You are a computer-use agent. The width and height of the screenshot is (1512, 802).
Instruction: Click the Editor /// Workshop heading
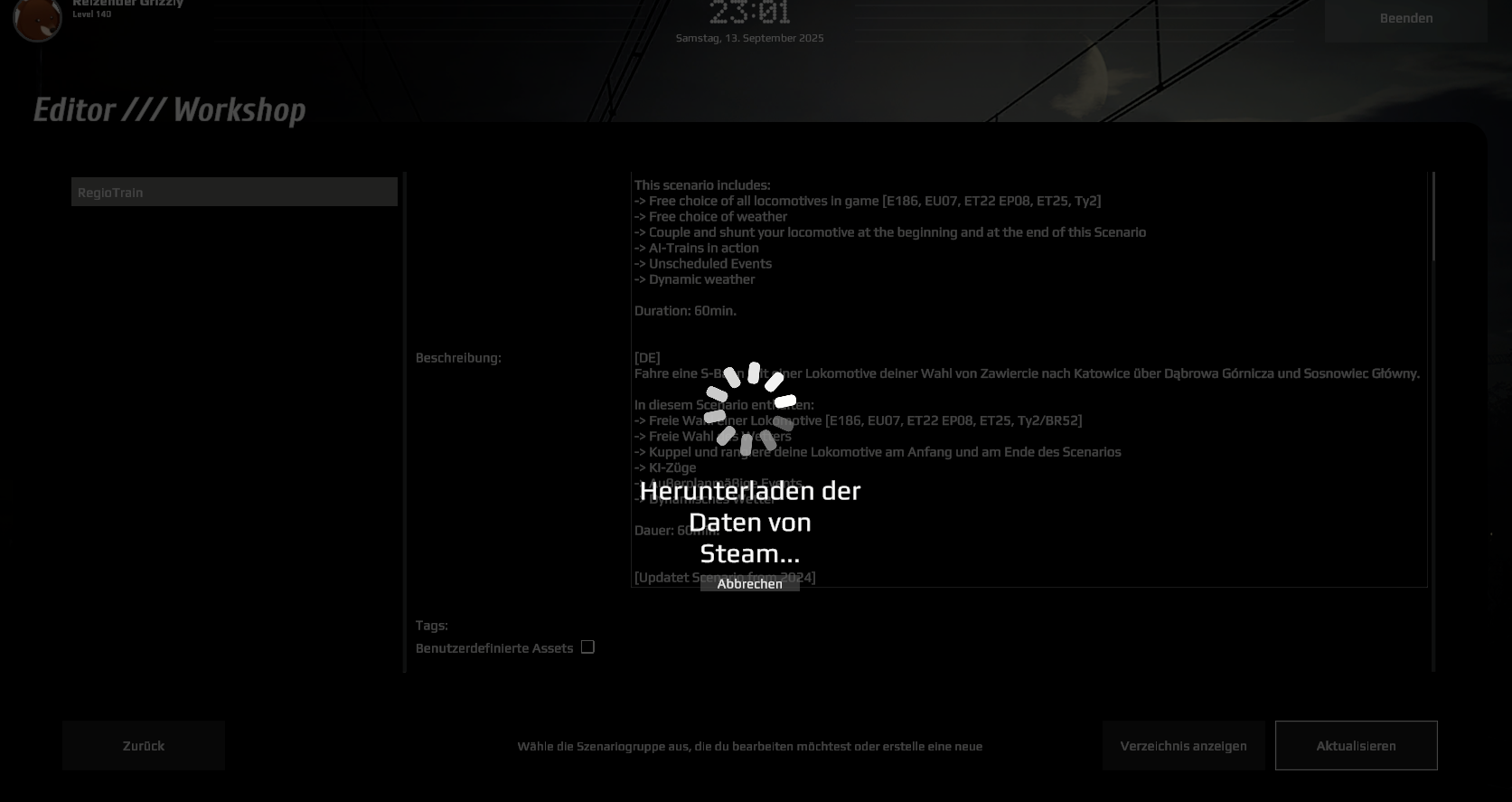(x=170, y=110)
